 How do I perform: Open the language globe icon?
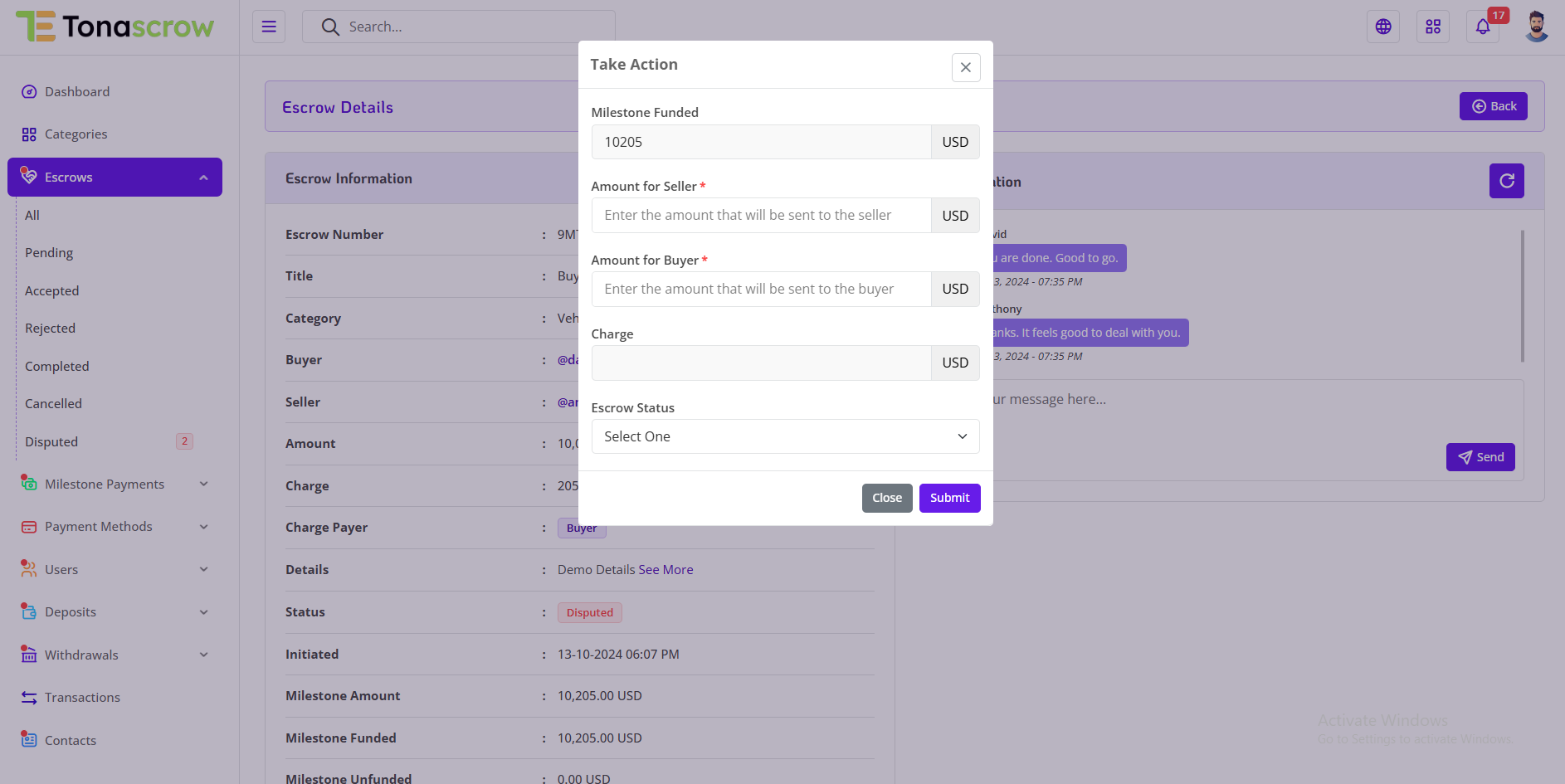pyautogui.click(x=1382, y=27)
